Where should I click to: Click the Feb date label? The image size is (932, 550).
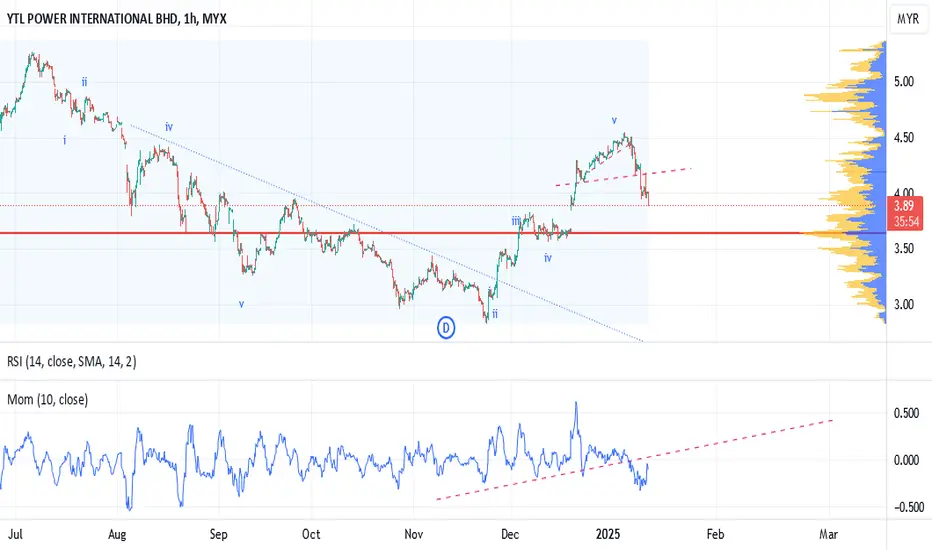tap(715, 534)
